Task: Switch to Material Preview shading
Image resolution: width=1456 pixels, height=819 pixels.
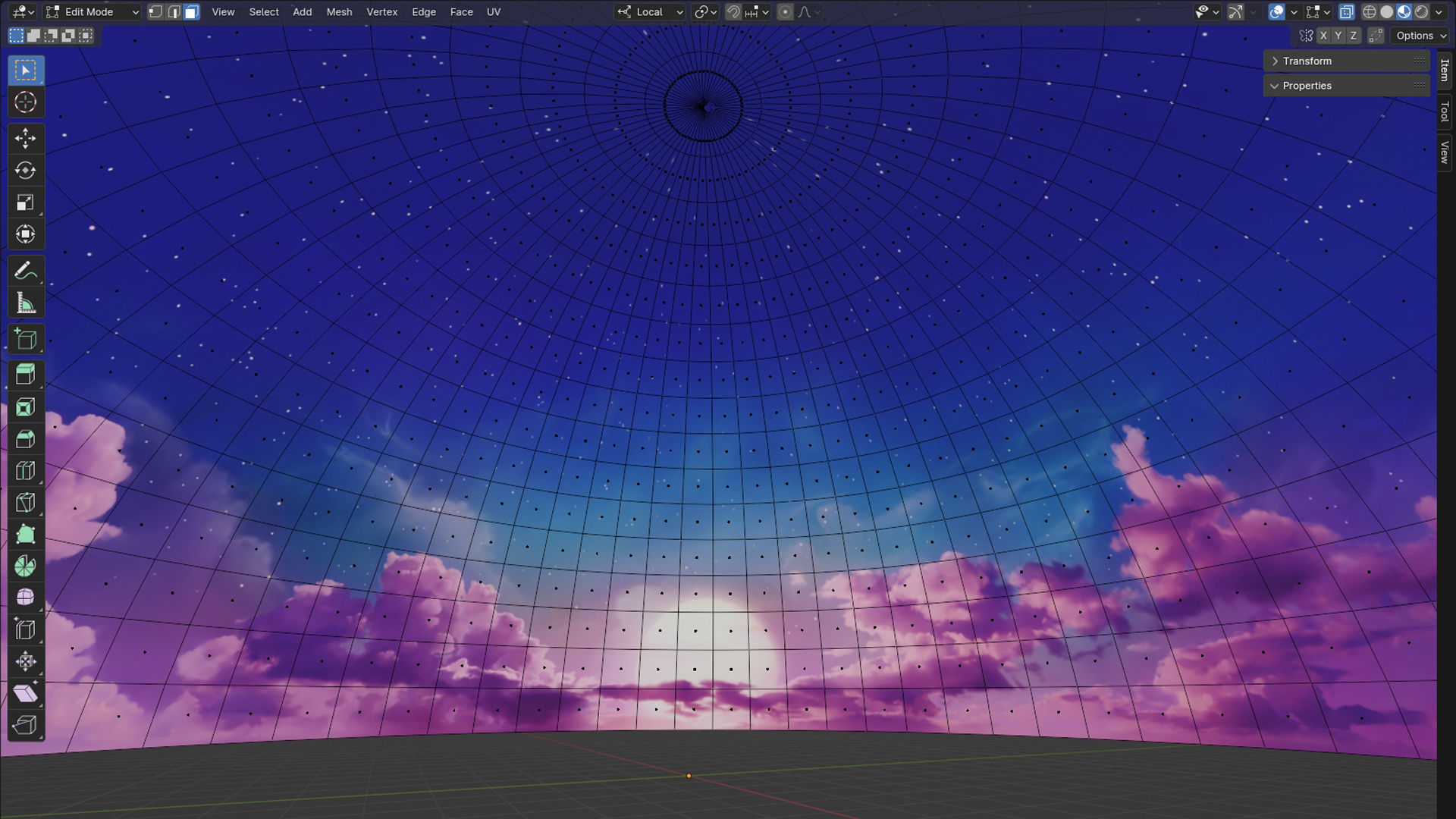Action: pos(1404,12)
